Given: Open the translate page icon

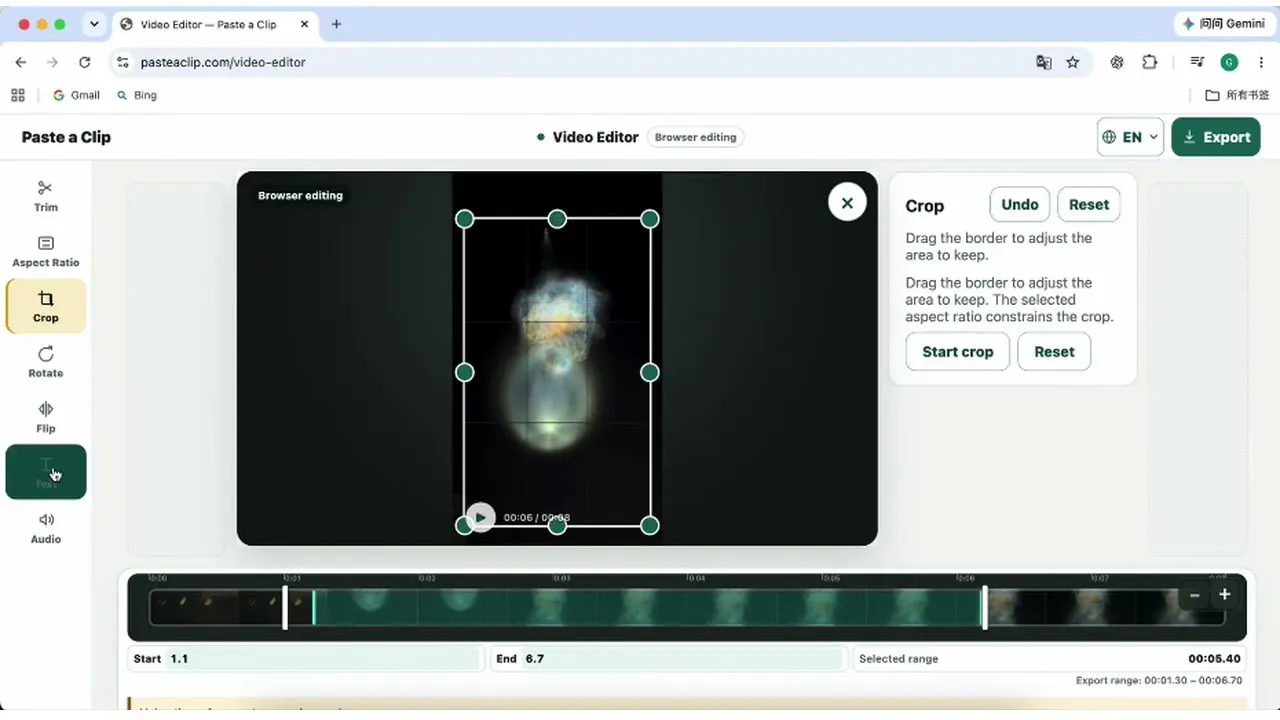Looking at the screenshot, I should (x=1044, y=62).
